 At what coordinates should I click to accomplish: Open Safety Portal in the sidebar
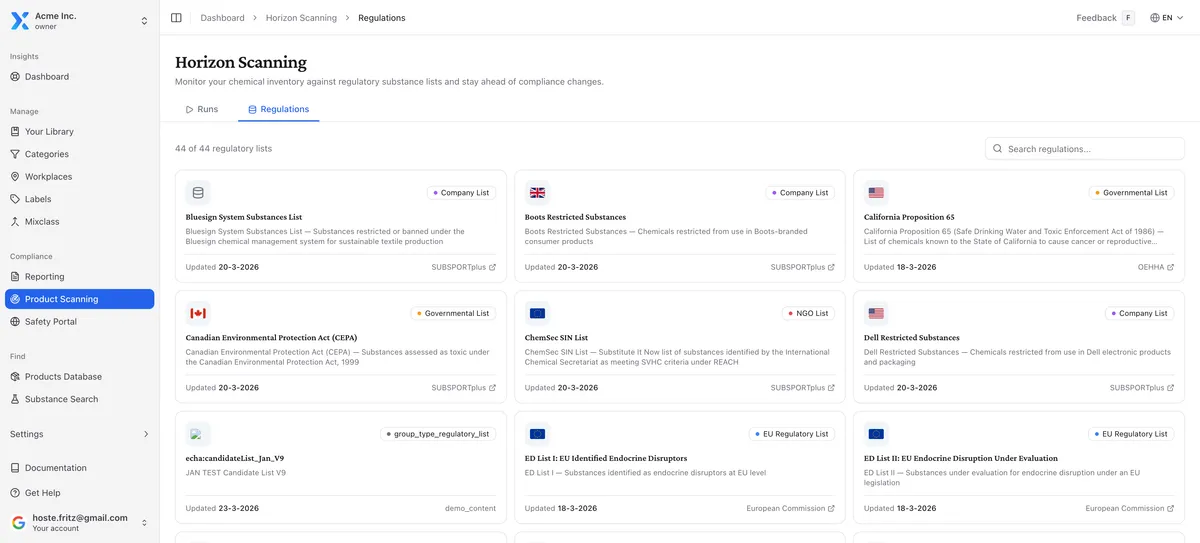[x=80, y=321]
